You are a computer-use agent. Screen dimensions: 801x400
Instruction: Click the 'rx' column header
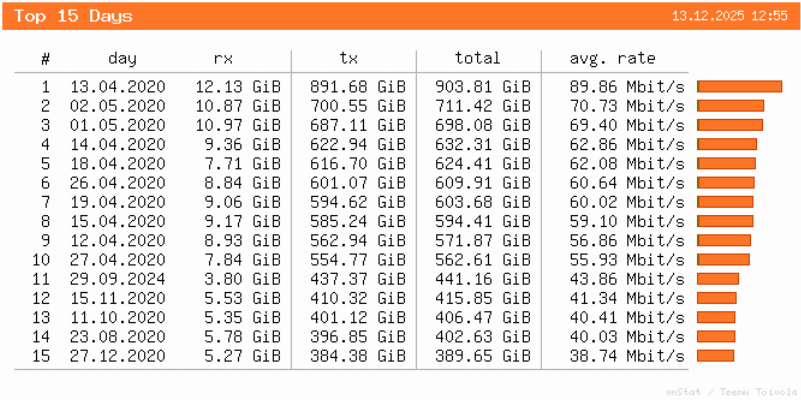click(x=224, y=59)
